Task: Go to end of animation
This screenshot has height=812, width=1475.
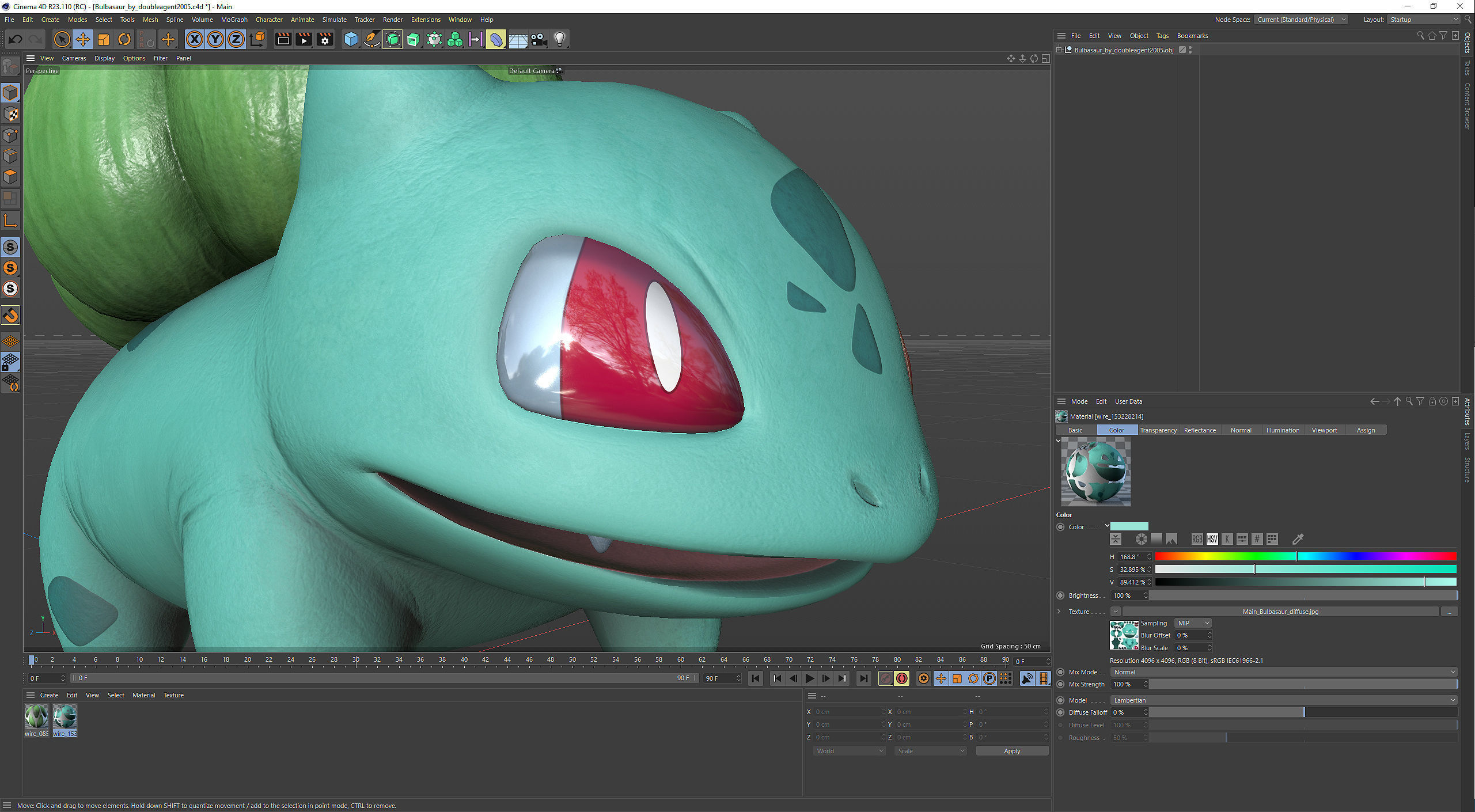Action: pos(863,678)
